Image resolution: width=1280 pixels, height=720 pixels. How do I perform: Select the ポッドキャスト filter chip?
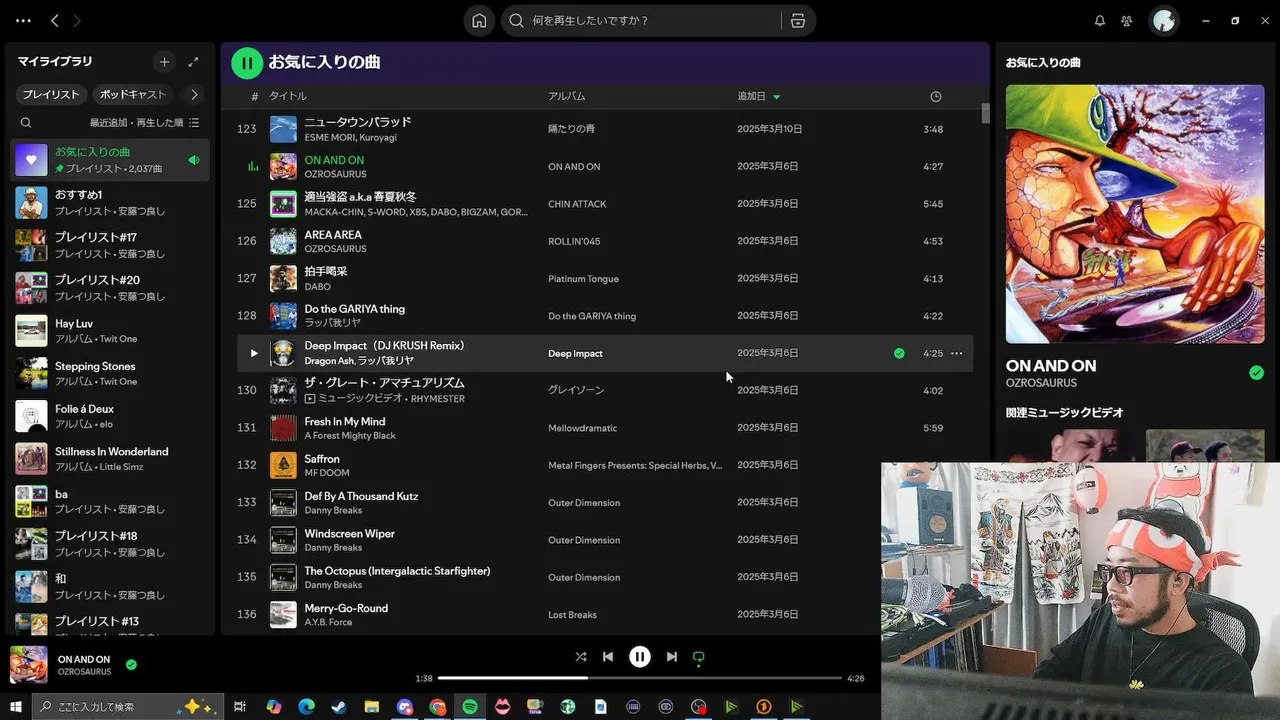(x=133, y=94)
